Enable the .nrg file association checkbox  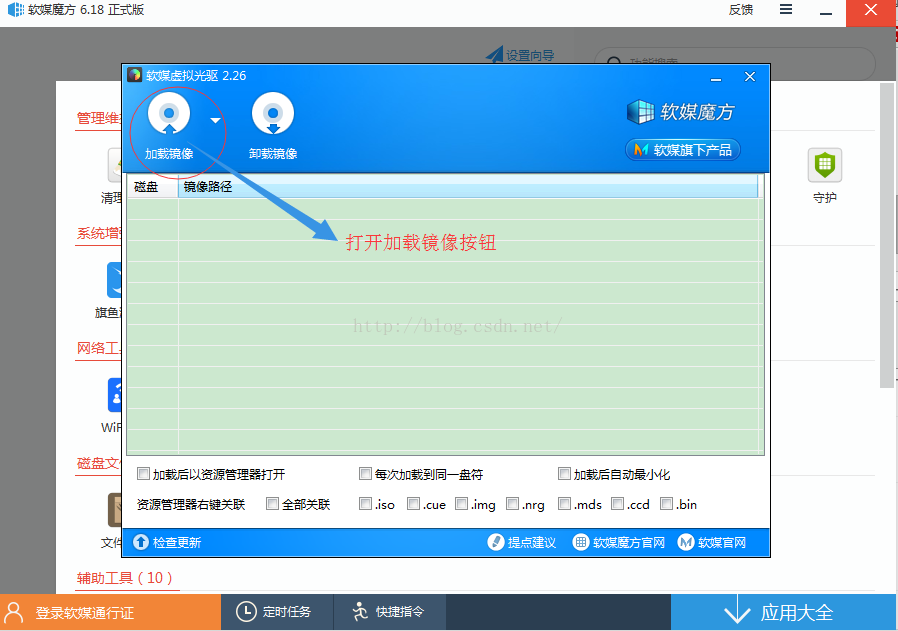point(513,504)
